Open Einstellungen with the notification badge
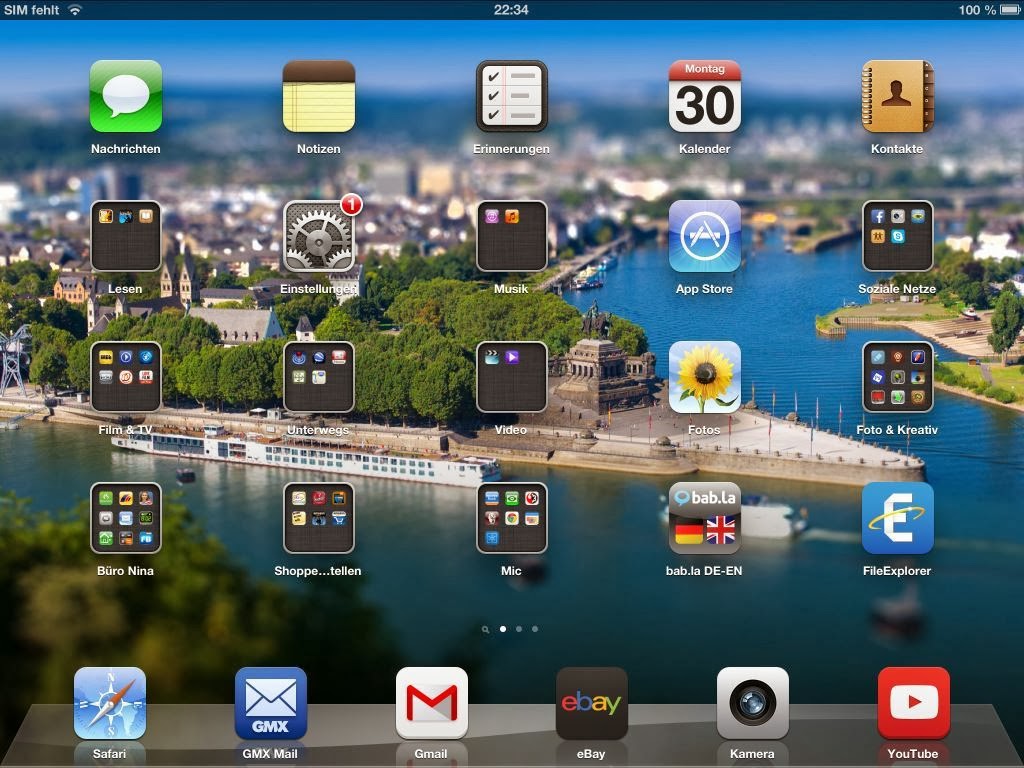The height and width of the screenshot is (768, 1024). pyautogui.click(x=319, y=236)
